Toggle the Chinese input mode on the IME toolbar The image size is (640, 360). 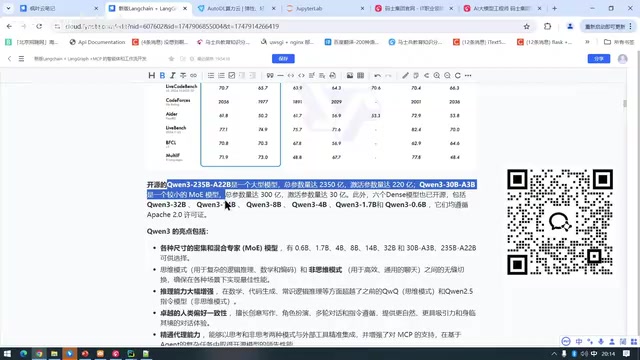click(579, 341)
